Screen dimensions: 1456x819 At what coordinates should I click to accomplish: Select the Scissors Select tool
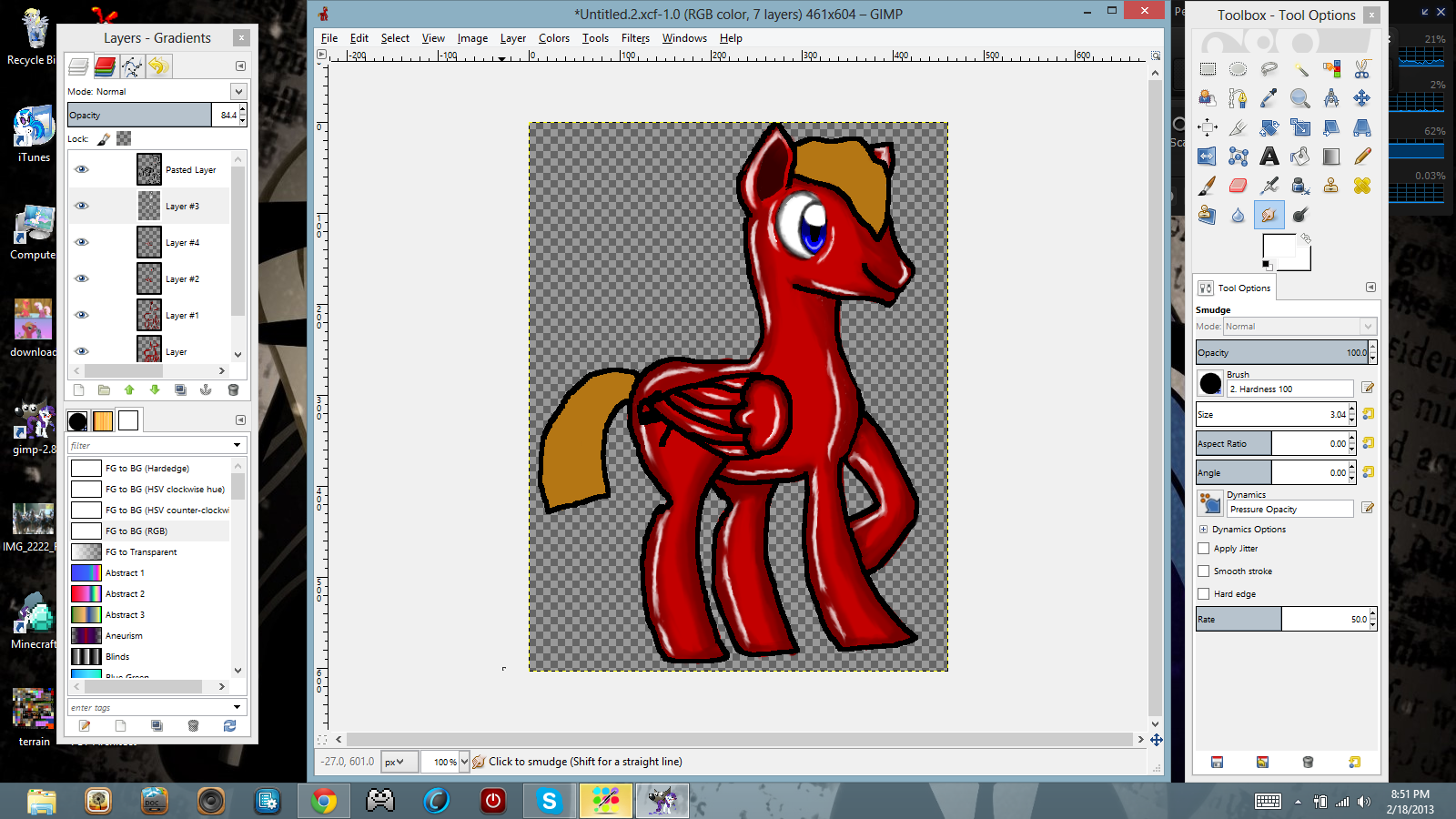pos(1362,69)
